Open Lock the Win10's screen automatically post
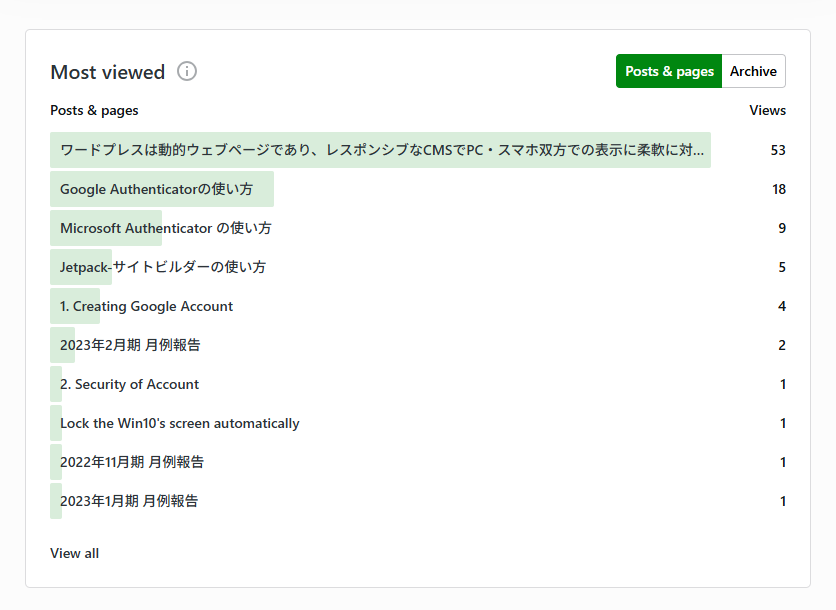This screenshot has width=836, height=610. pos(179,423)
